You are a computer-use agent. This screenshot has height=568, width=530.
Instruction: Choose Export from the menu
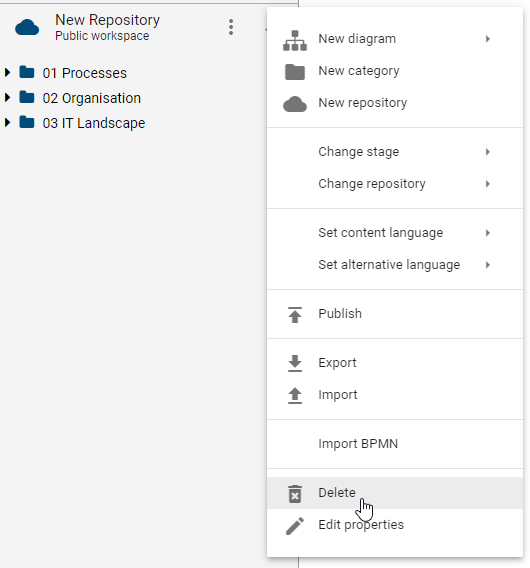click(395, 363)
